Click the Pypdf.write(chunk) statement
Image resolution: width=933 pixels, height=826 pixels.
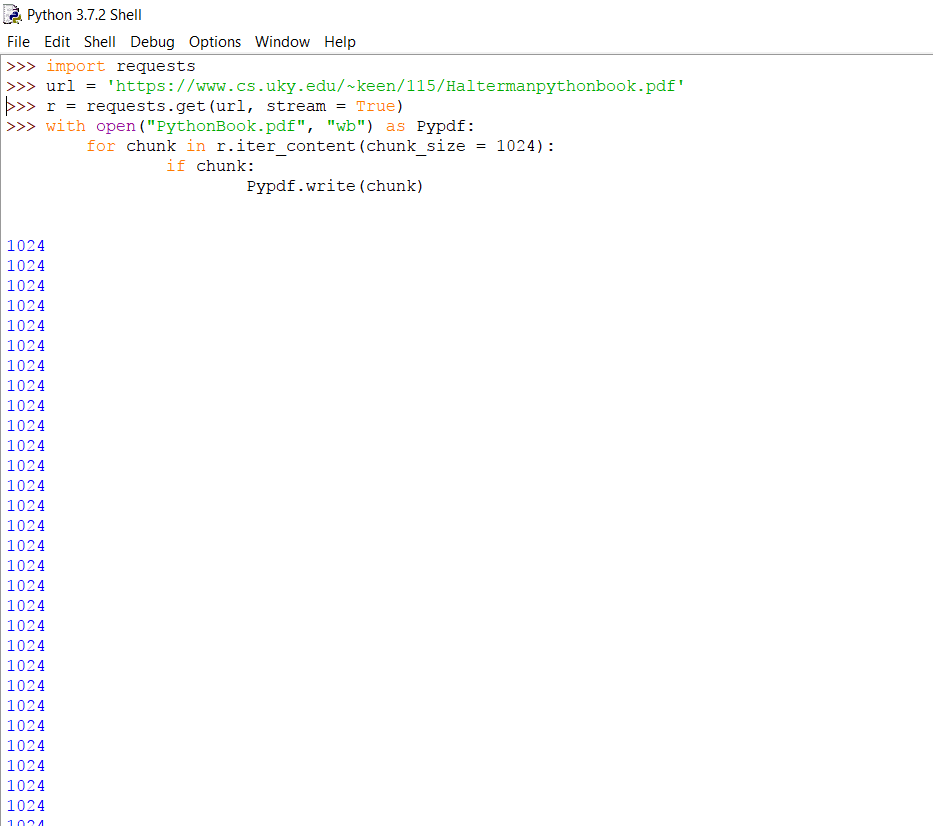(334, 186)
